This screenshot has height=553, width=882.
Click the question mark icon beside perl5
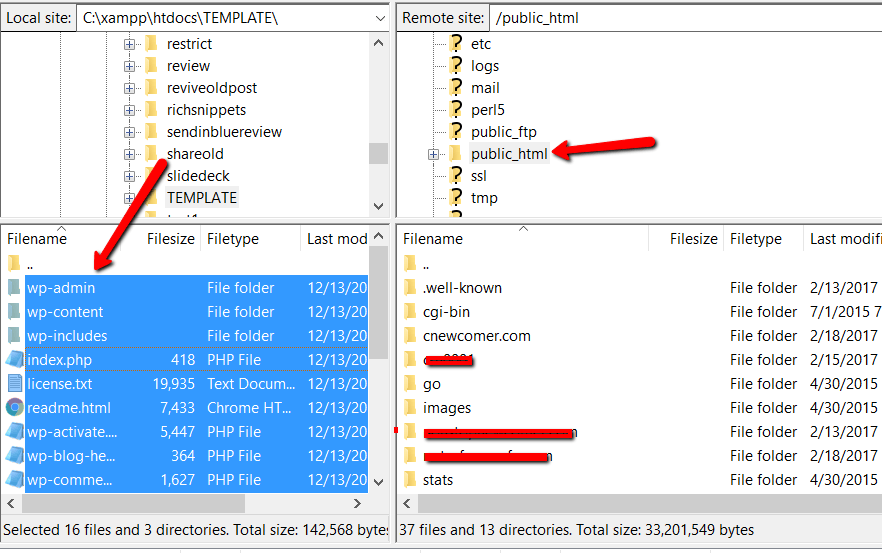tap(456, 110)
